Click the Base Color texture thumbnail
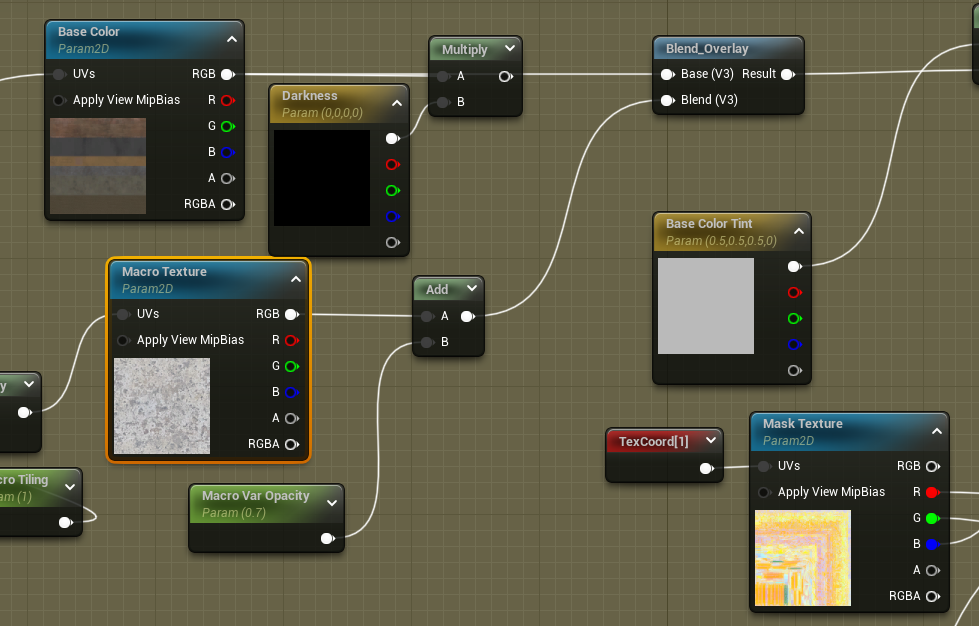Viewport: 979px width, 626px height. tap(98, 166)
